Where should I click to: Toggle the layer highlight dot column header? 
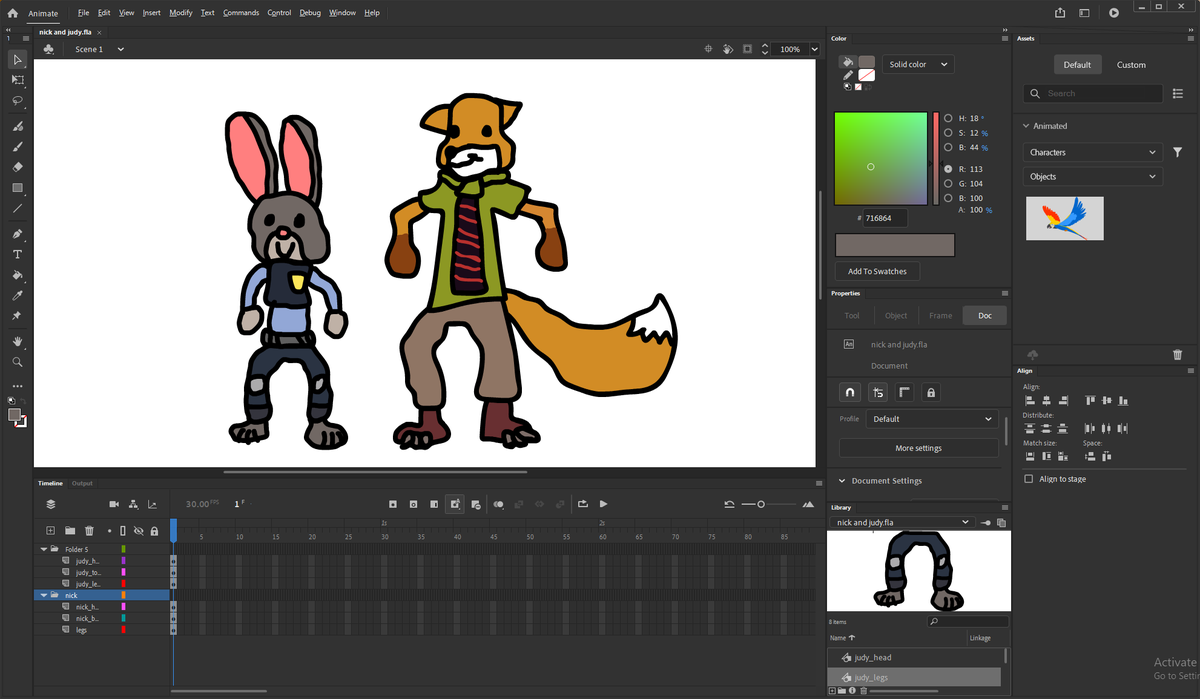110,531
